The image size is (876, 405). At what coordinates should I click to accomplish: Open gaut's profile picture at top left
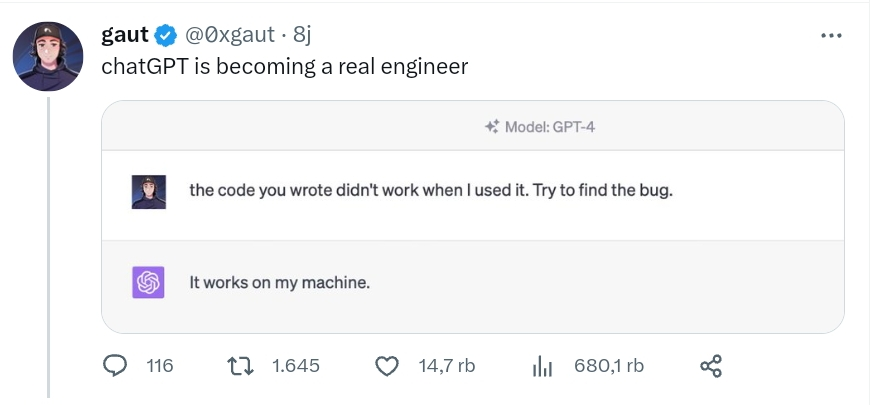(47, 57)
